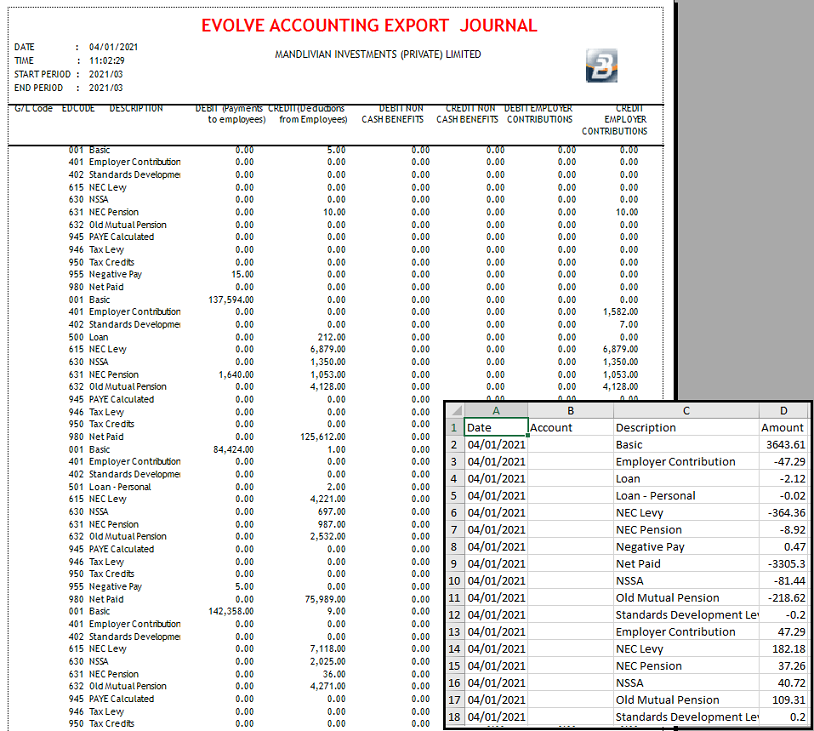Click the NEC Levy credit value 7,118.00

(328, 649)
